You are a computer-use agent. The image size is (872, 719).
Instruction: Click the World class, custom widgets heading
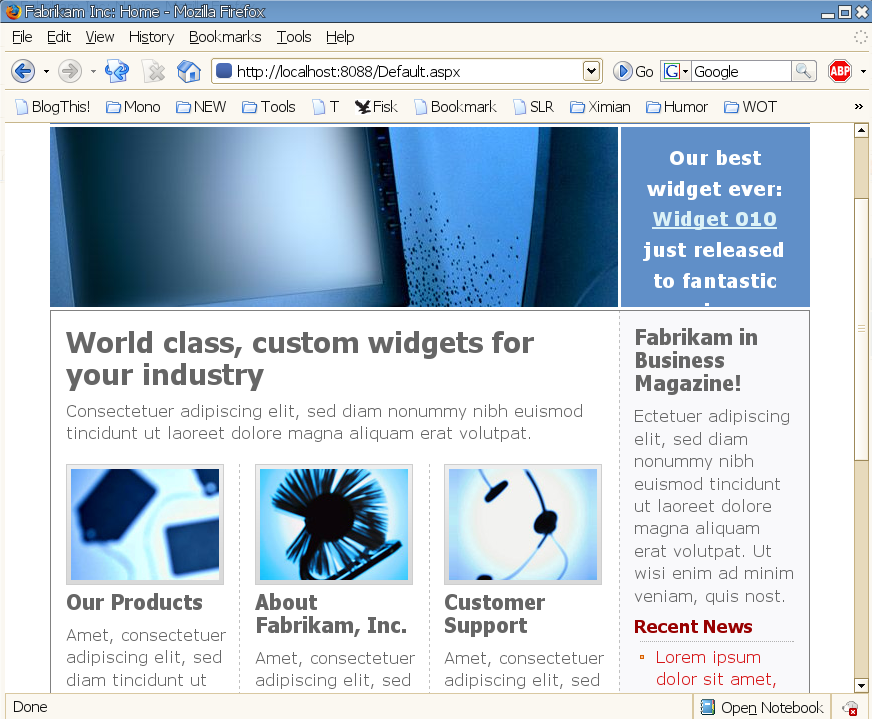[x=300, y=359]
